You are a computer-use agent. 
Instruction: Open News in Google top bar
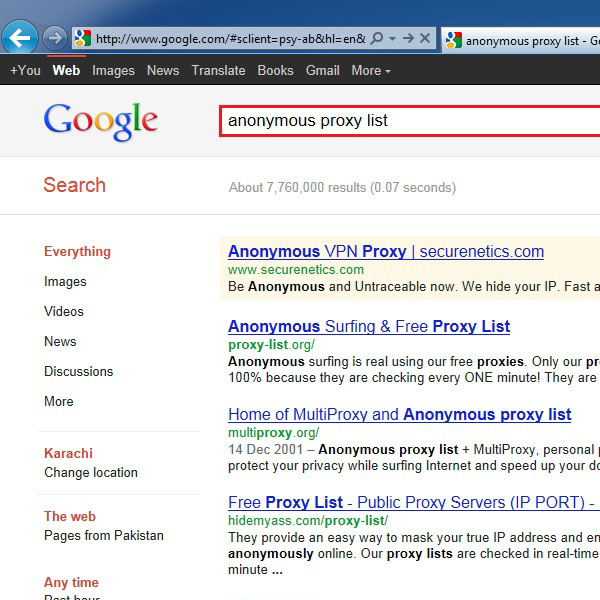163,70
